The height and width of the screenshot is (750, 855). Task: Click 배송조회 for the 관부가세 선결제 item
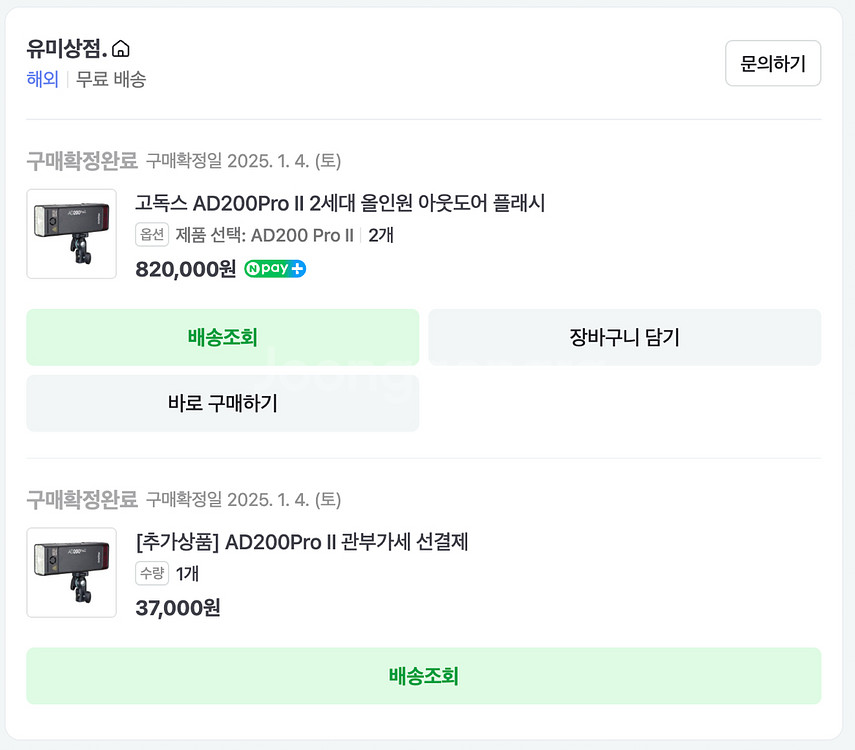423,676
